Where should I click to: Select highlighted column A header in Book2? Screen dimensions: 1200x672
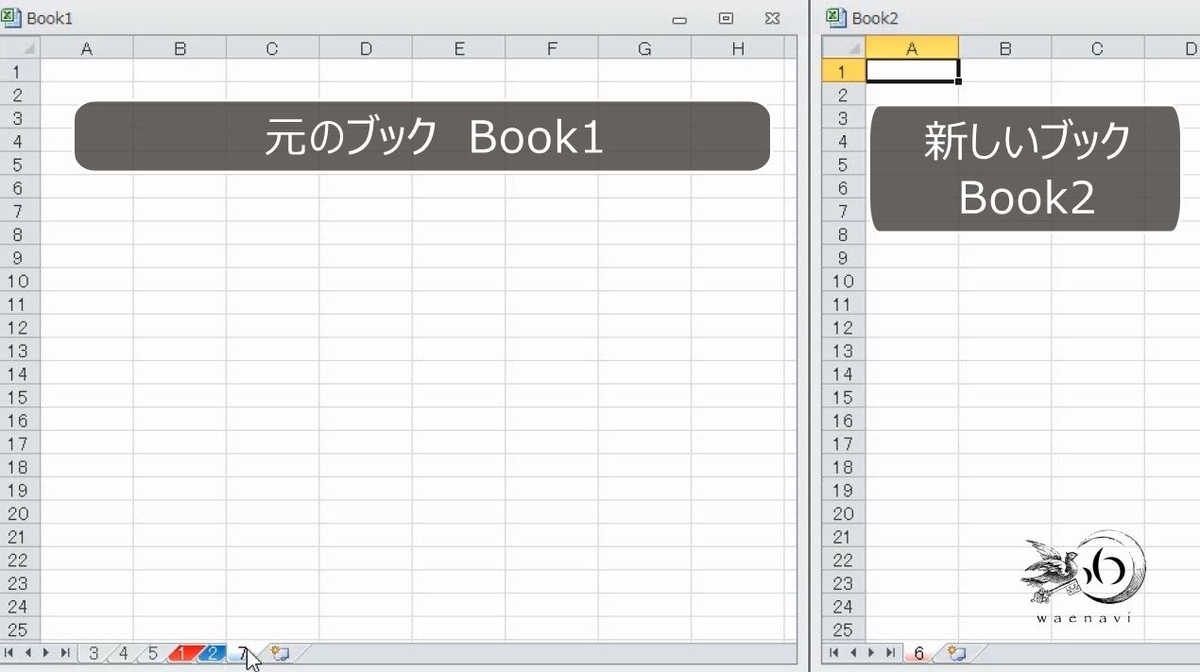pyautogui.click(x=912, y=48)
